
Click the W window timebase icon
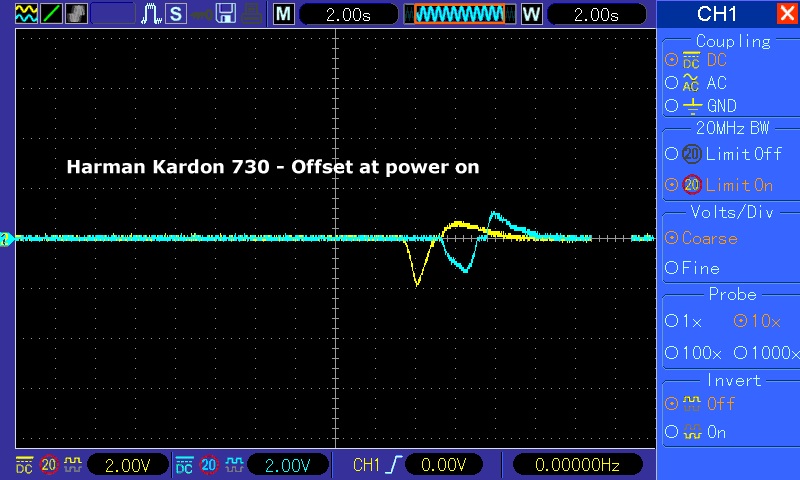click(532, 14)
